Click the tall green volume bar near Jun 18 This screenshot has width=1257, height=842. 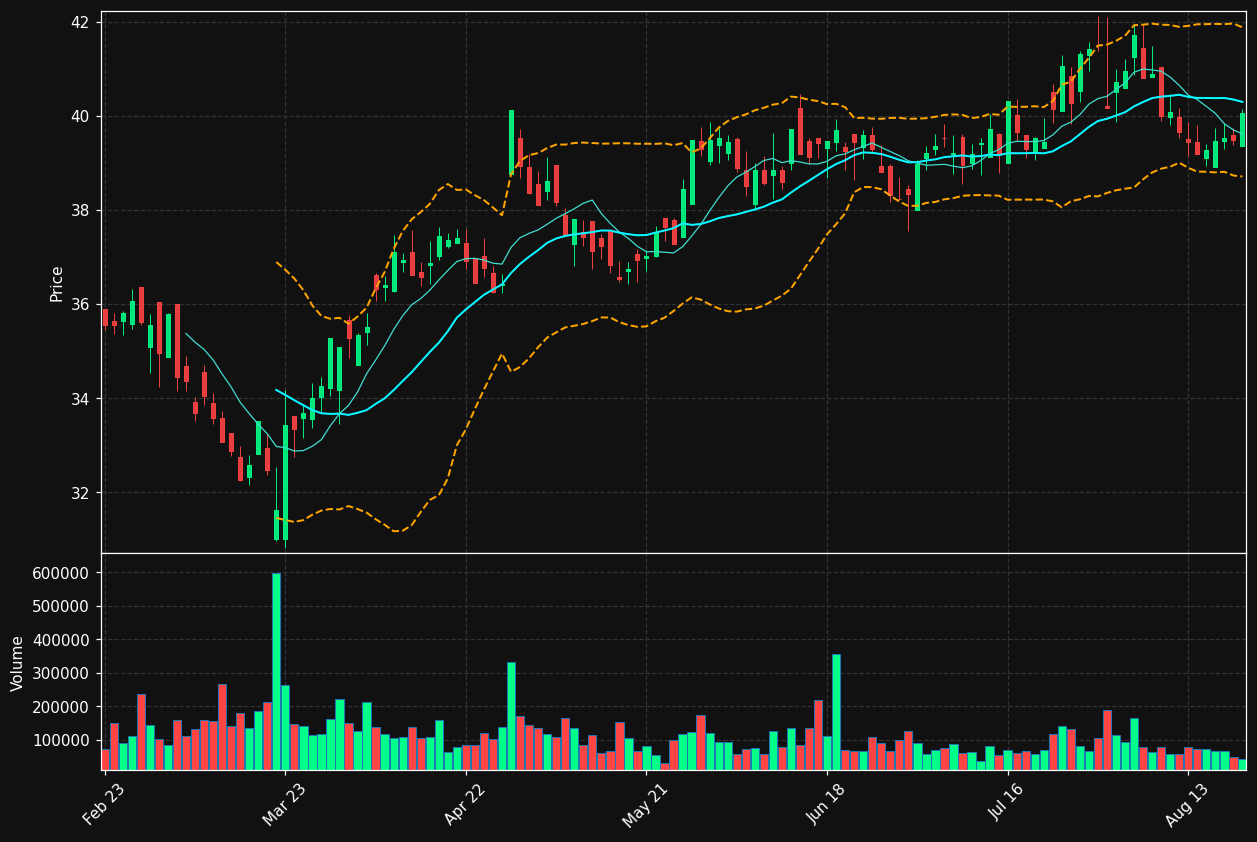(836, 712)
